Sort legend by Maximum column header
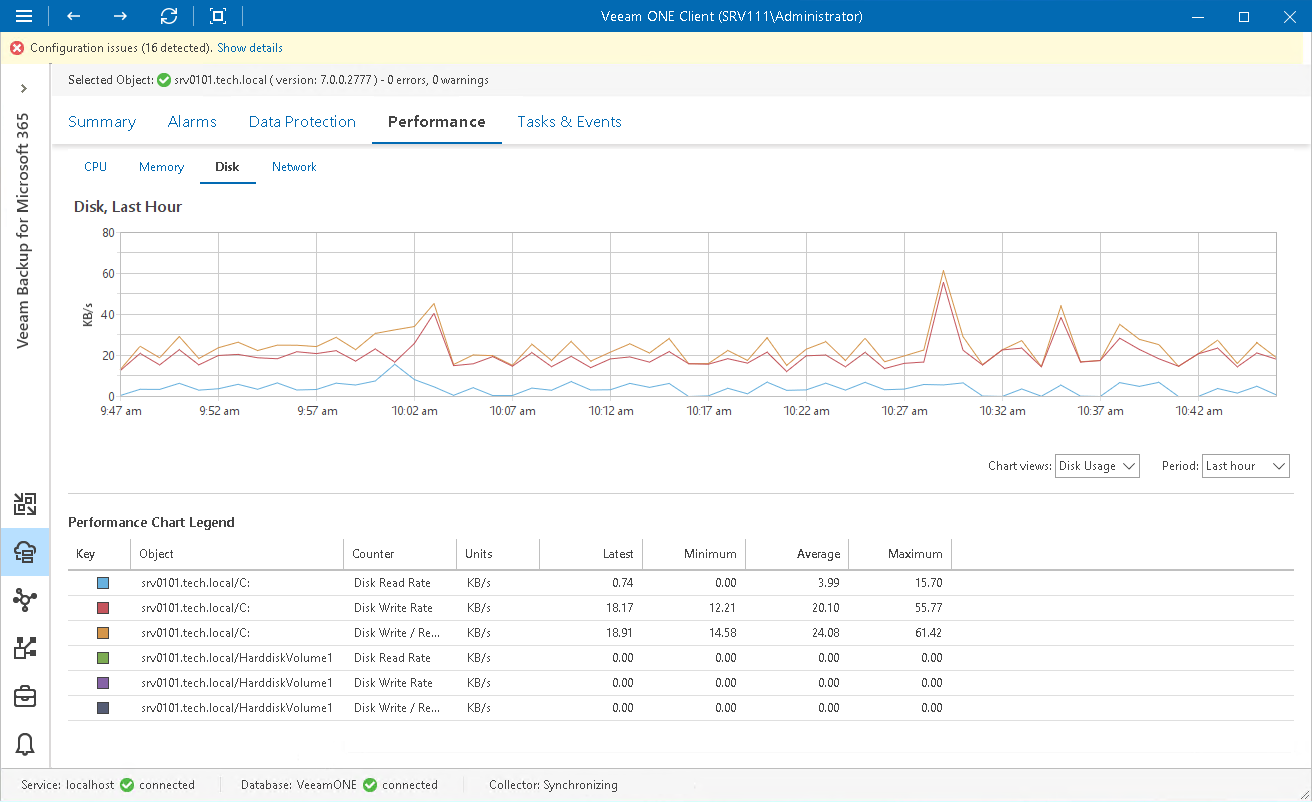 click(900, 554)
